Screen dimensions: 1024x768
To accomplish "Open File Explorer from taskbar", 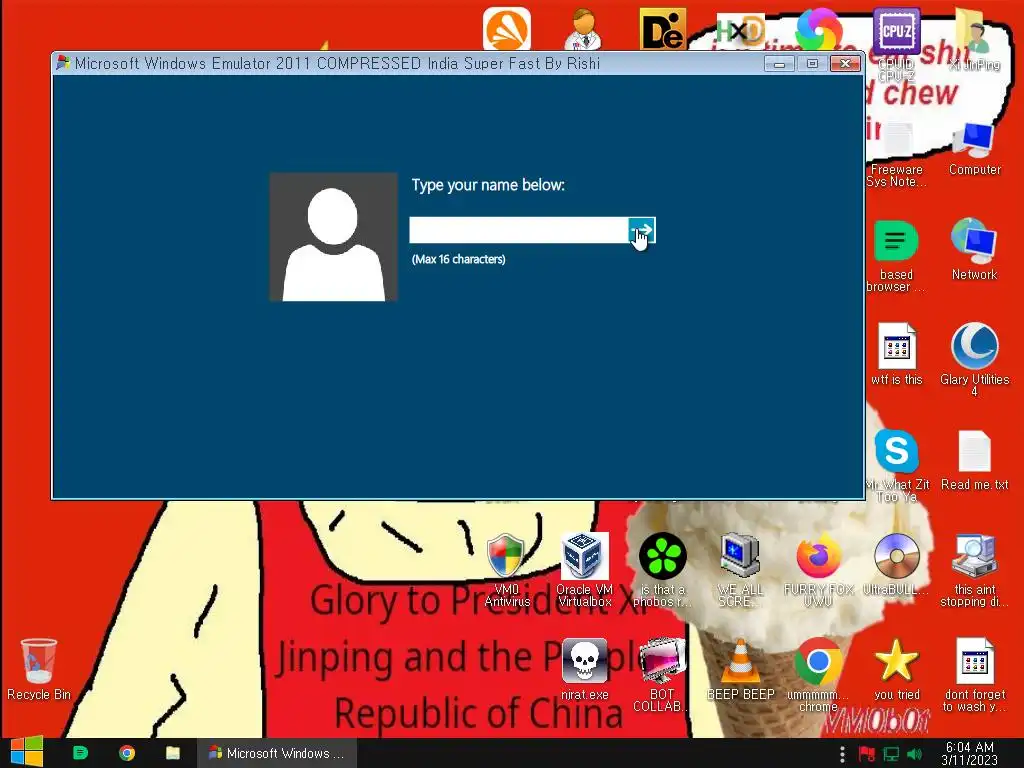I will tap(172, 753).
